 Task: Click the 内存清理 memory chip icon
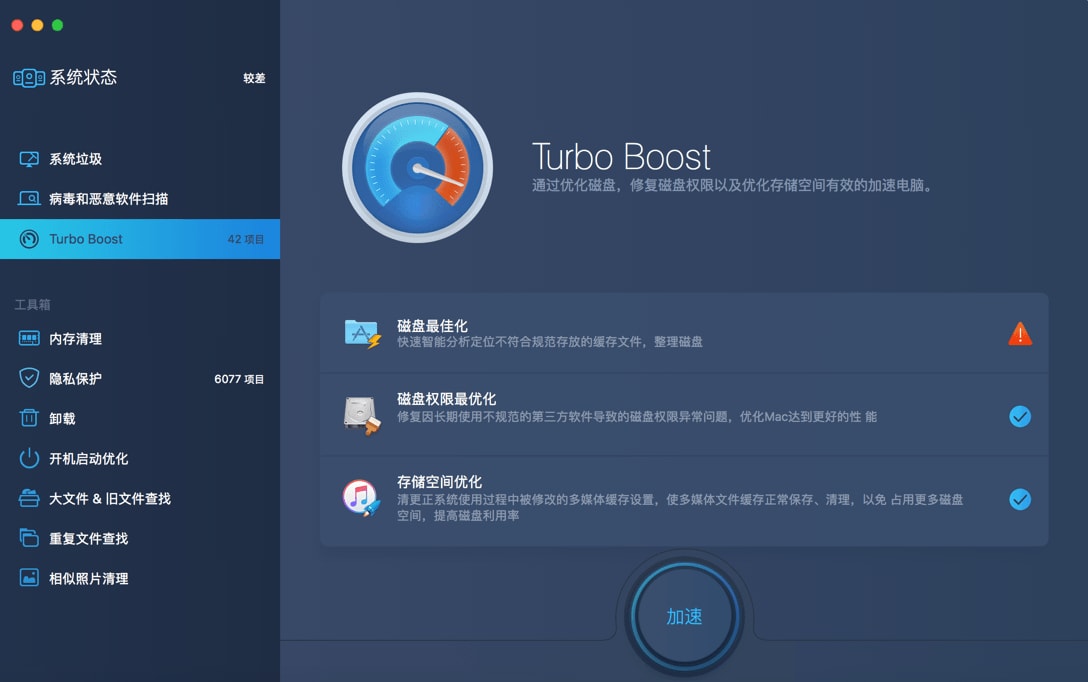click(29, 339)
